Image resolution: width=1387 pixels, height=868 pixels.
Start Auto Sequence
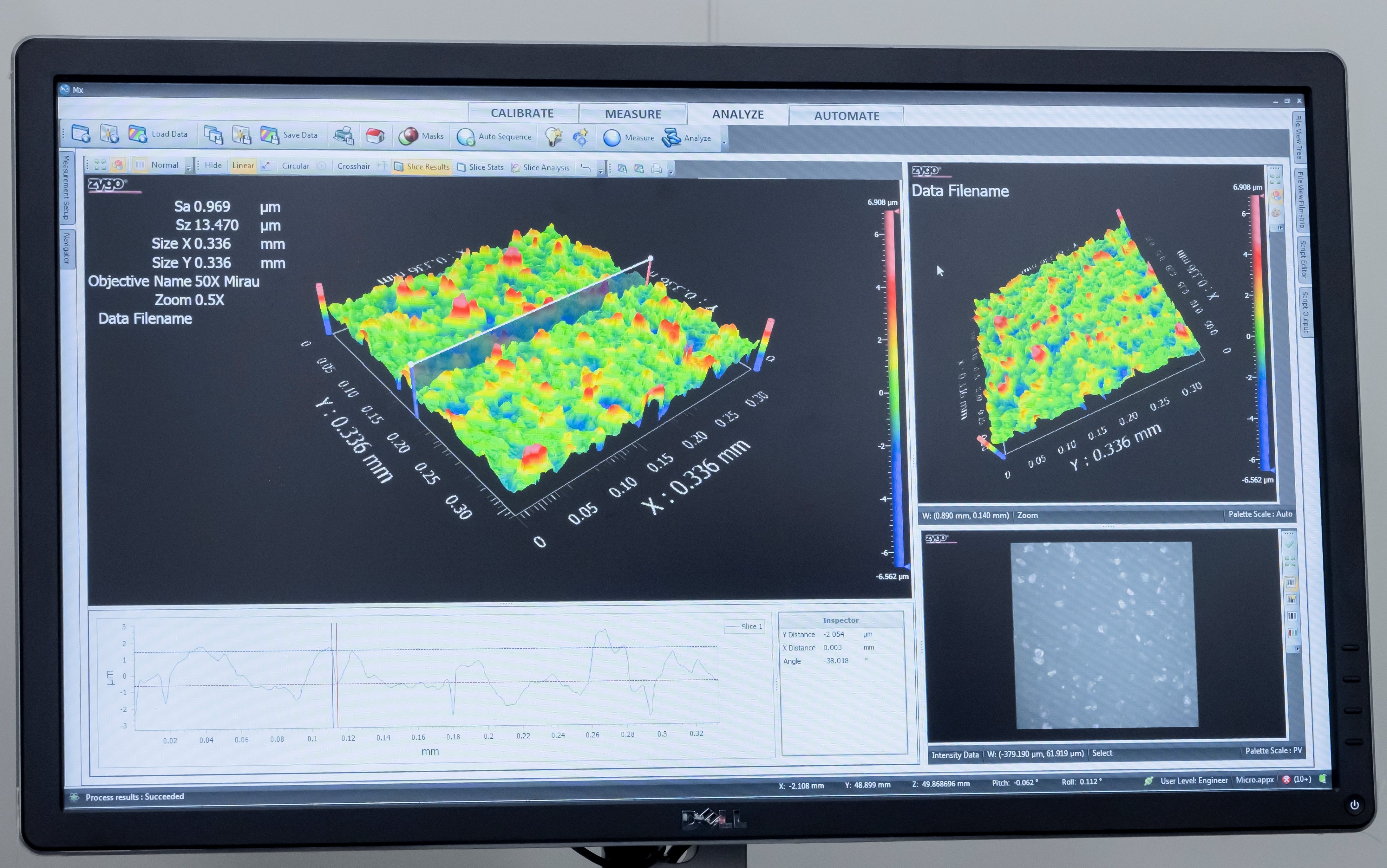pyautogui.click(x=466, y=137)
